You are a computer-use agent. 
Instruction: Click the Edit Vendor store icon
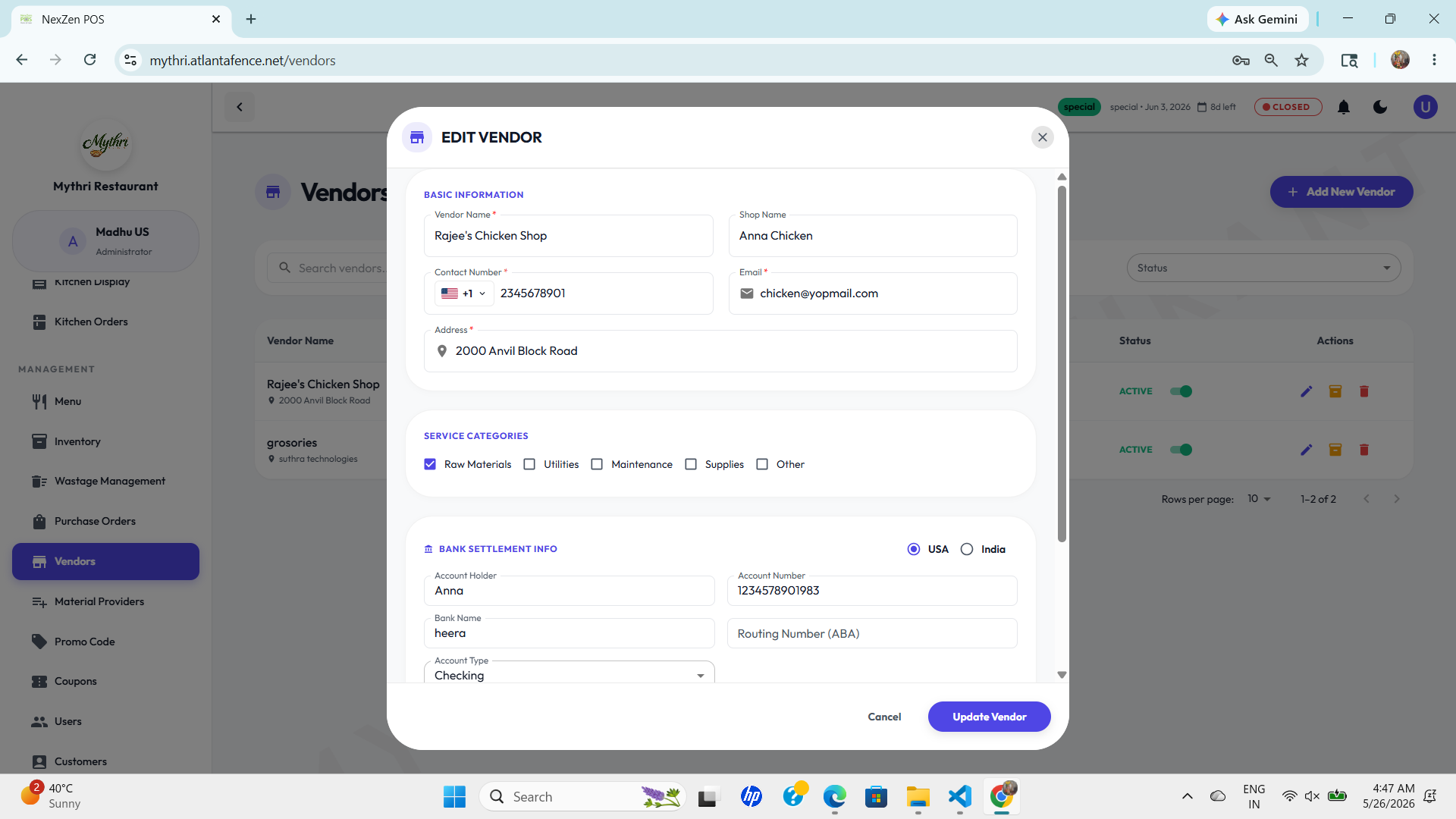417,137
